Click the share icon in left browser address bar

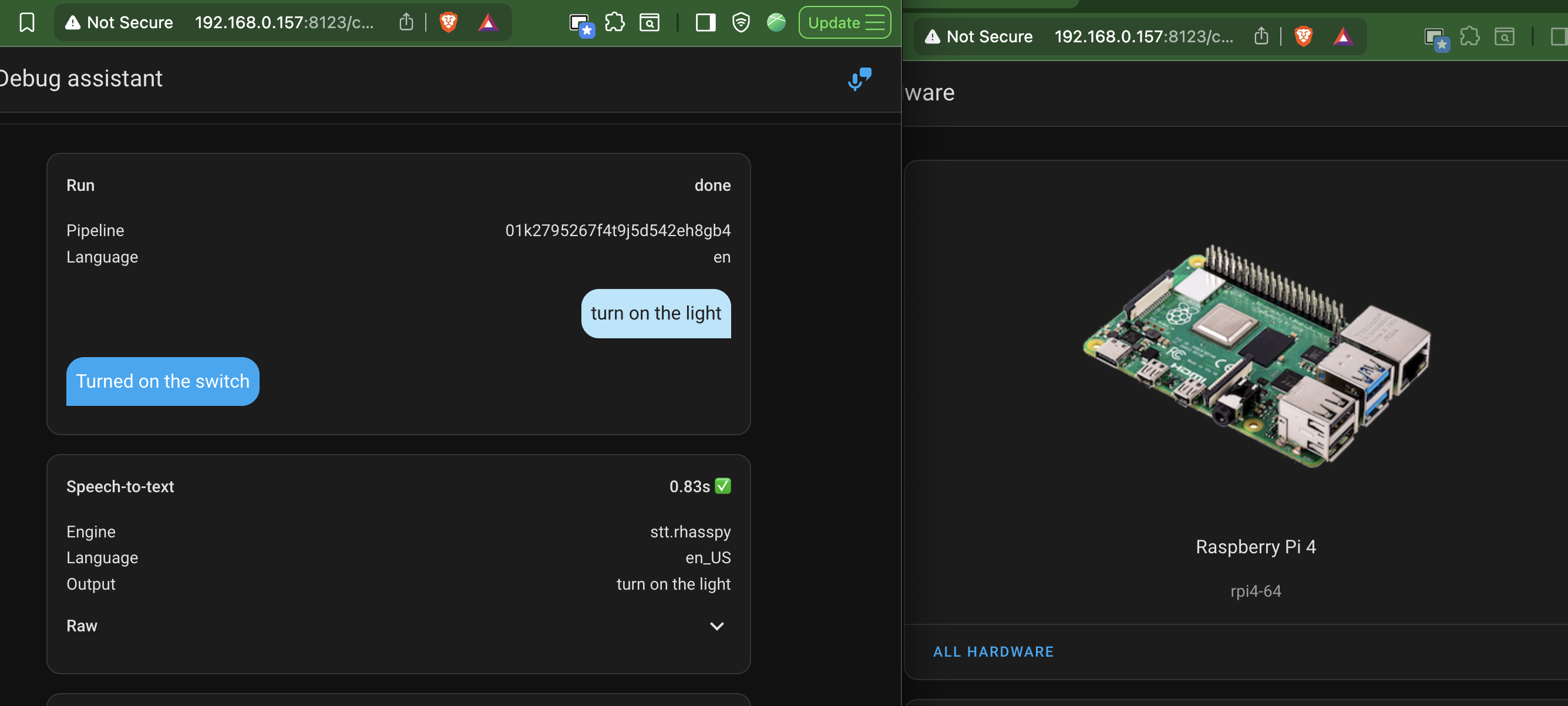pyautogui.click(x=406, y=22)
